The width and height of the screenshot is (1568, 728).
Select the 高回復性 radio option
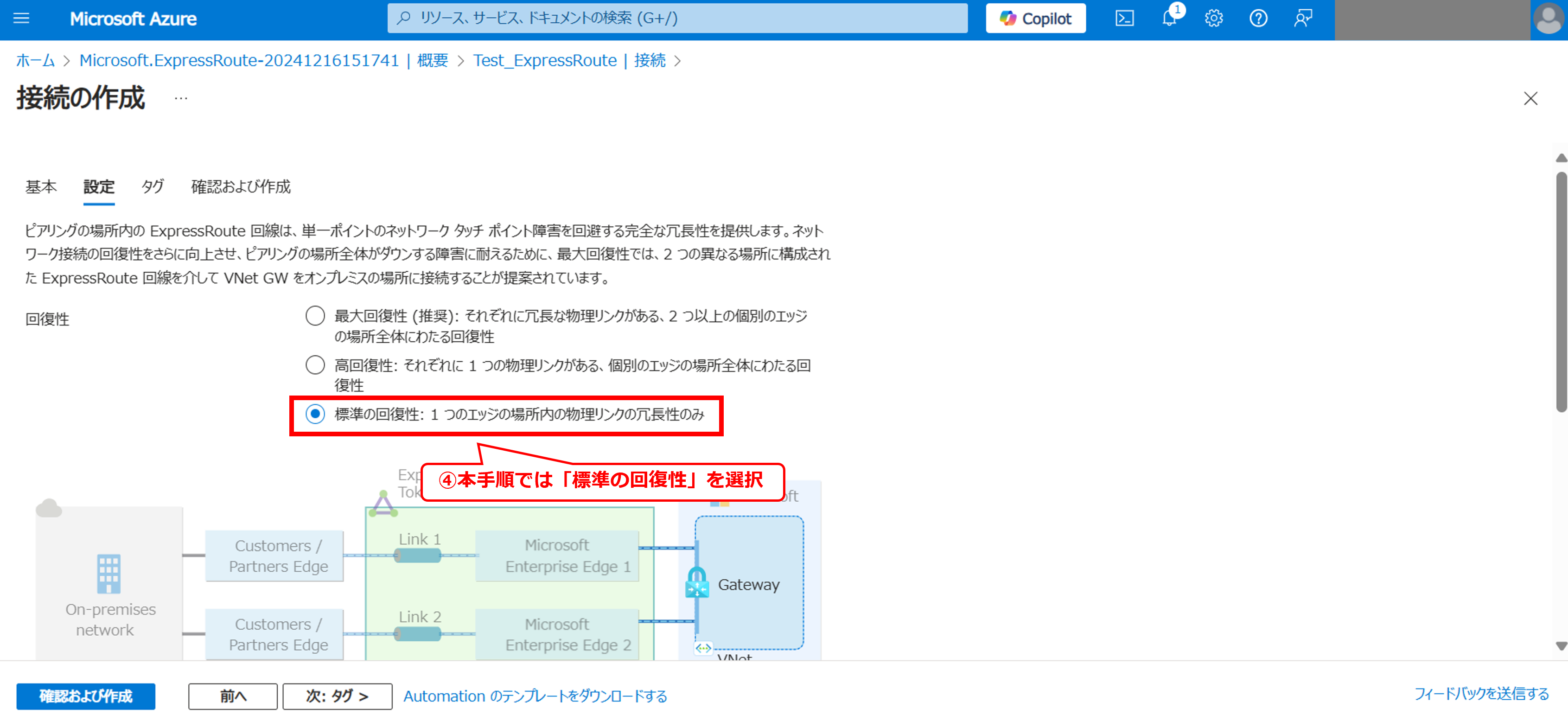315,365
